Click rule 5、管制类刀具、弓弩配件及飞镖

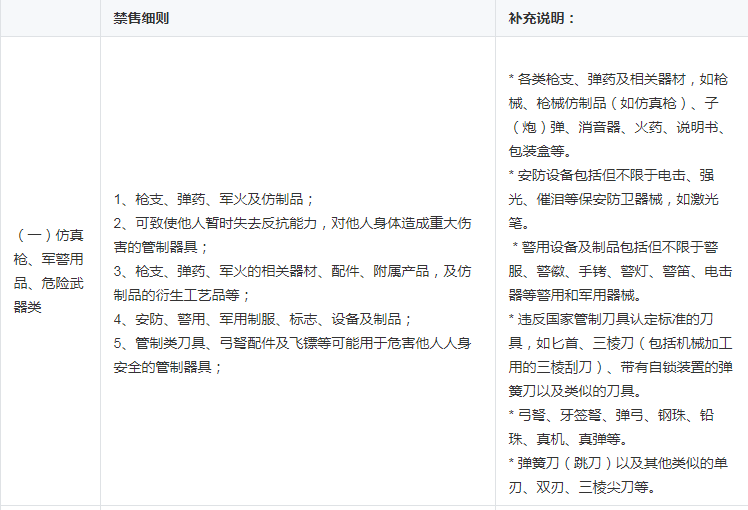(x=292, y=355)
